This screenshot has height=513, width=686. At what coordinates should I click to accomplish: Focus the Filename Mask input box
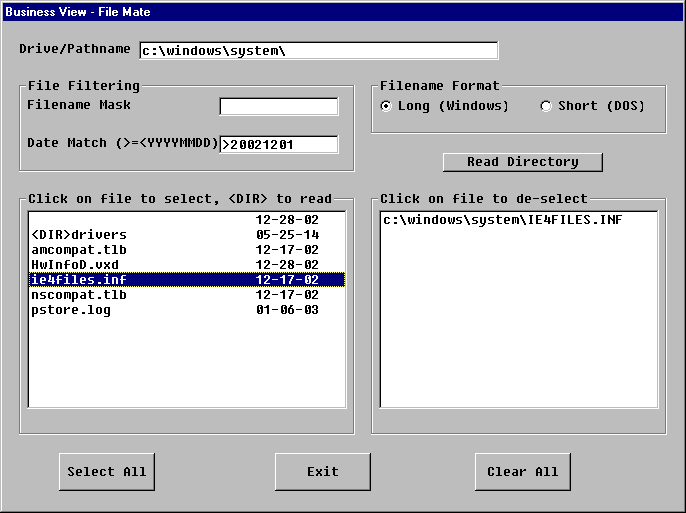point(279,106)
